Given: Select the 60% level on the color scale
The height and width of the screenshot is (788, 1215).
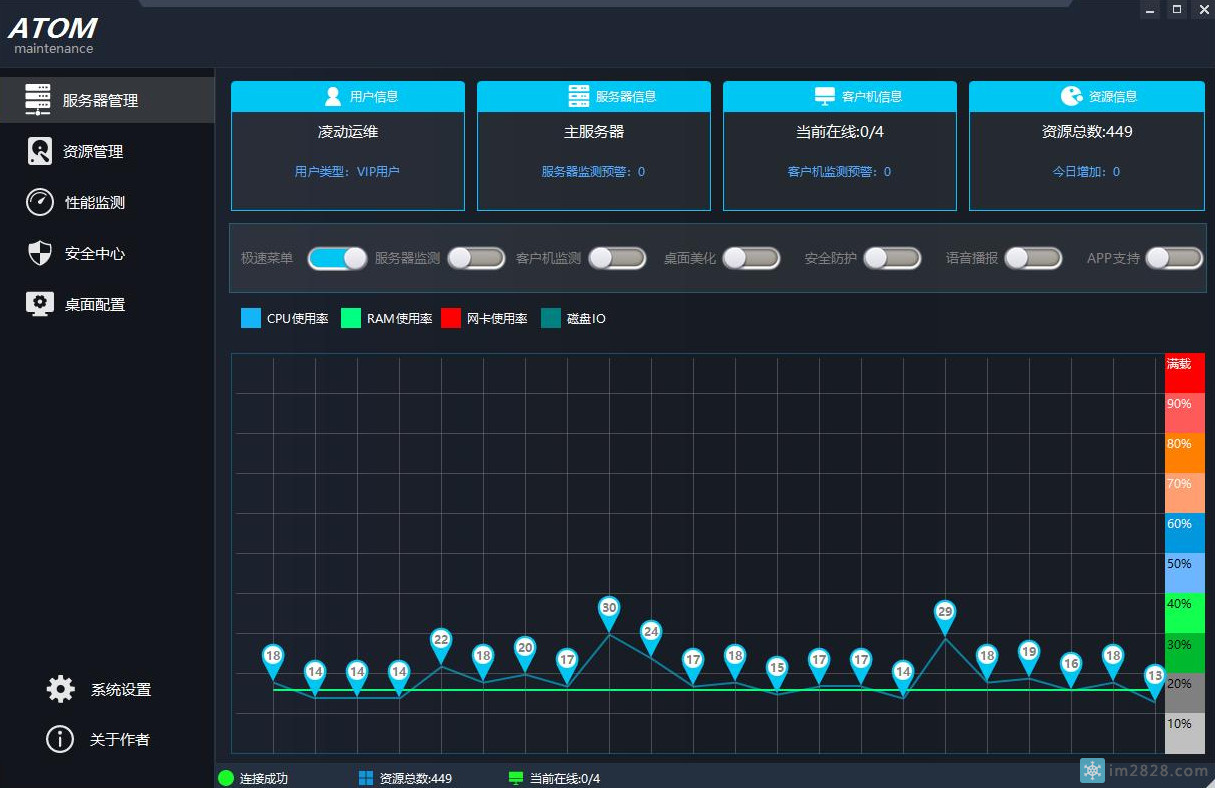Looking at the screenshot, I should coord(1183,532).
